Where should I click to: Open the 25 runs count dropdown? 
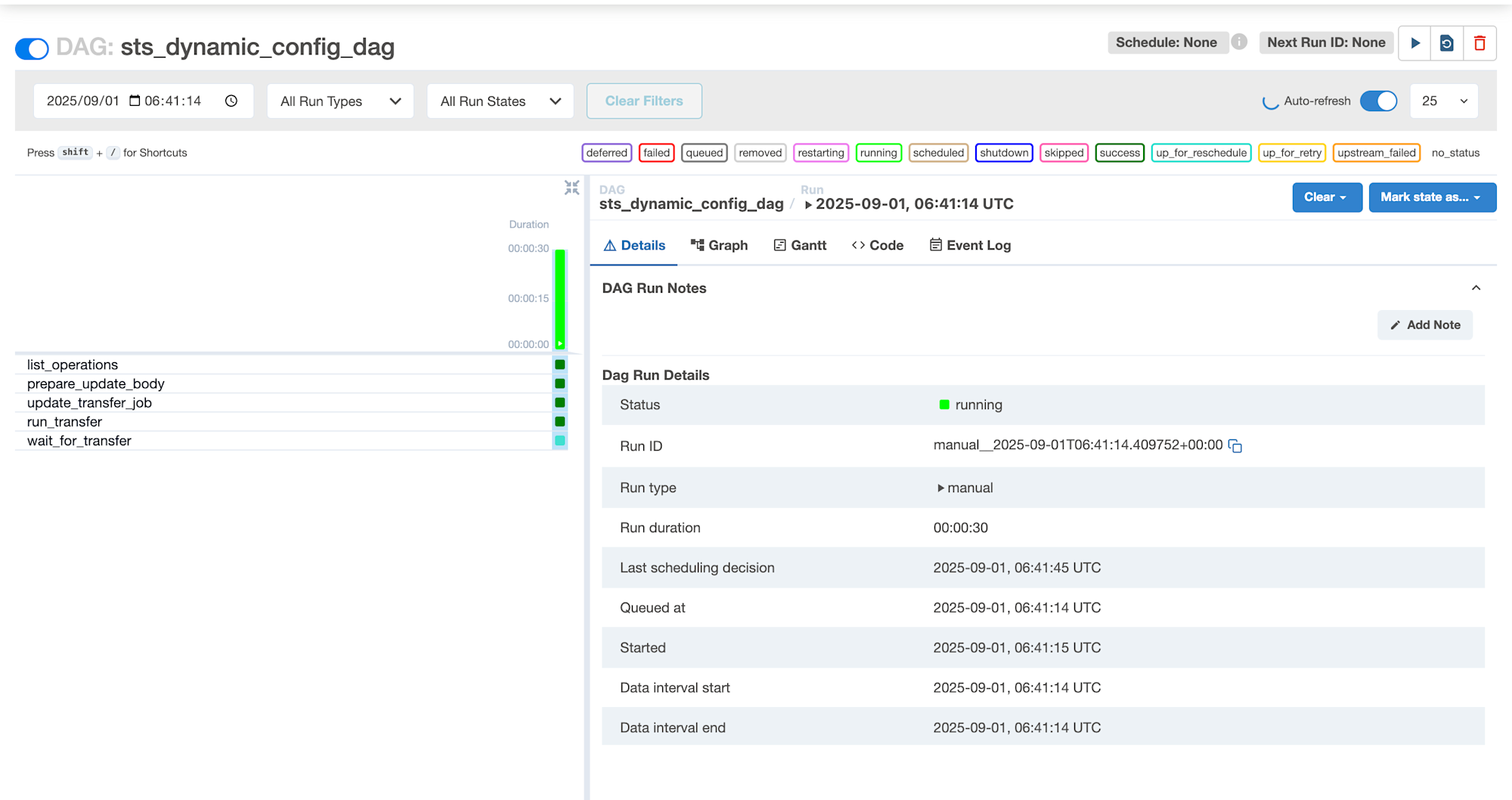coord(1444,101)
